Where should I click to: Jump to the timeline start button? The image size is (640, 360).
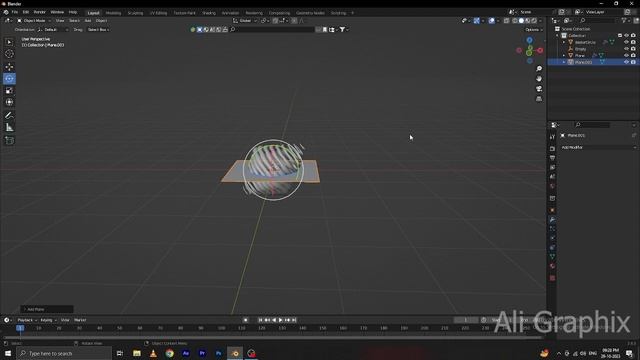pyautogui.click(x=260, y=320)
